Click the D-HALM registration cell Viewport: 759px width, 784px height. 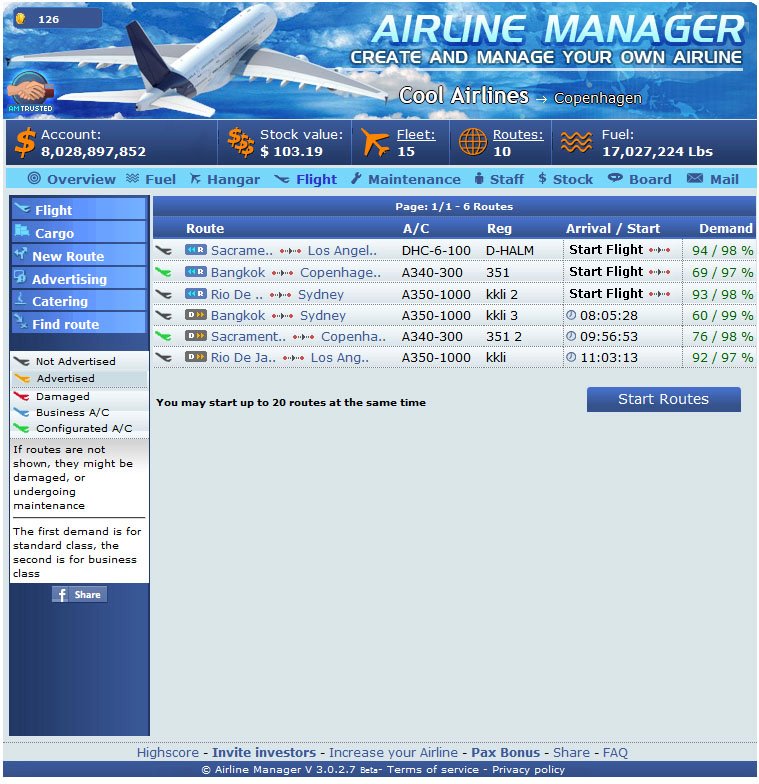510,250
